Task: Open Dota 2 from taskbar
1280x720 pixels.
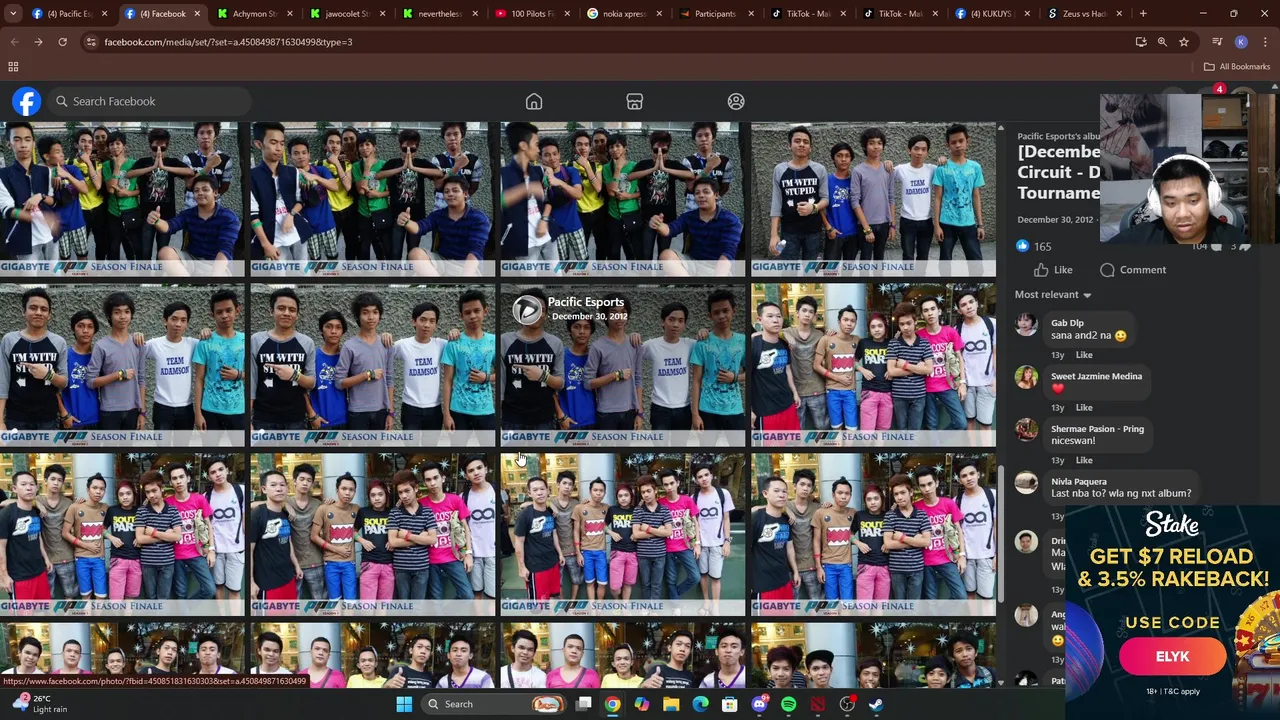Action: pyautogui.click(x=817, y=704)
